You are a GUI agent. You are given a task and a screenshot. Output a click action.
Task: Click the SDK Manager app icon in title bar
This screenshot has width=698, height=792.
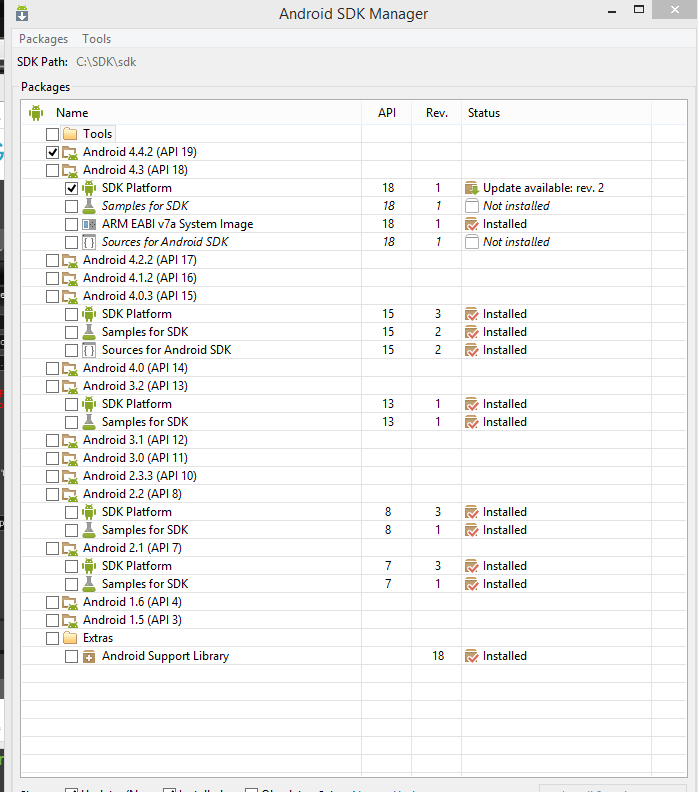[22, 13]
